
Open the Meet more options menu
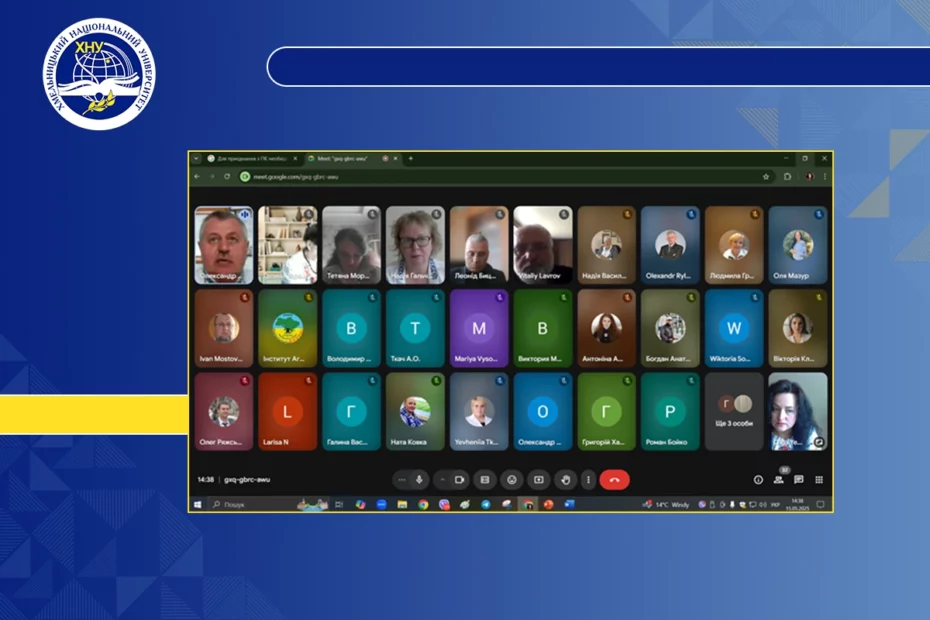[x=588, y=479]
